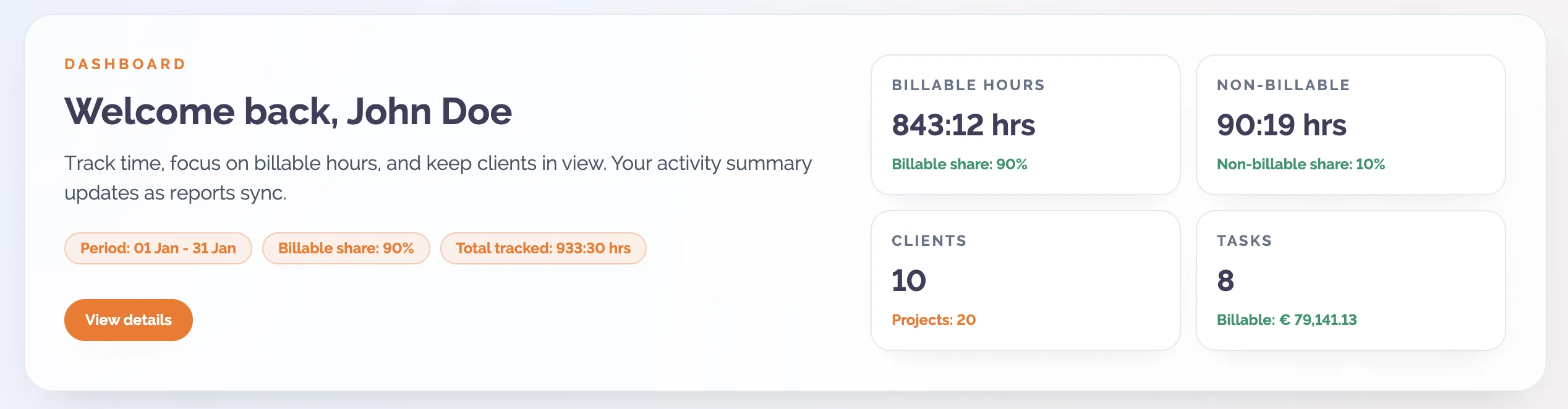The width and height of the screenshot is (1568, 409).
Task: Select the Tasks count of 8
Action: [1224, 280]
